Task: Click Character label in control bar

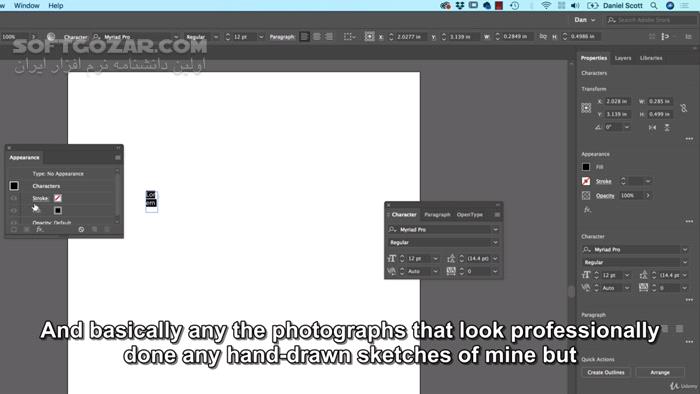Action: [75, 37]
